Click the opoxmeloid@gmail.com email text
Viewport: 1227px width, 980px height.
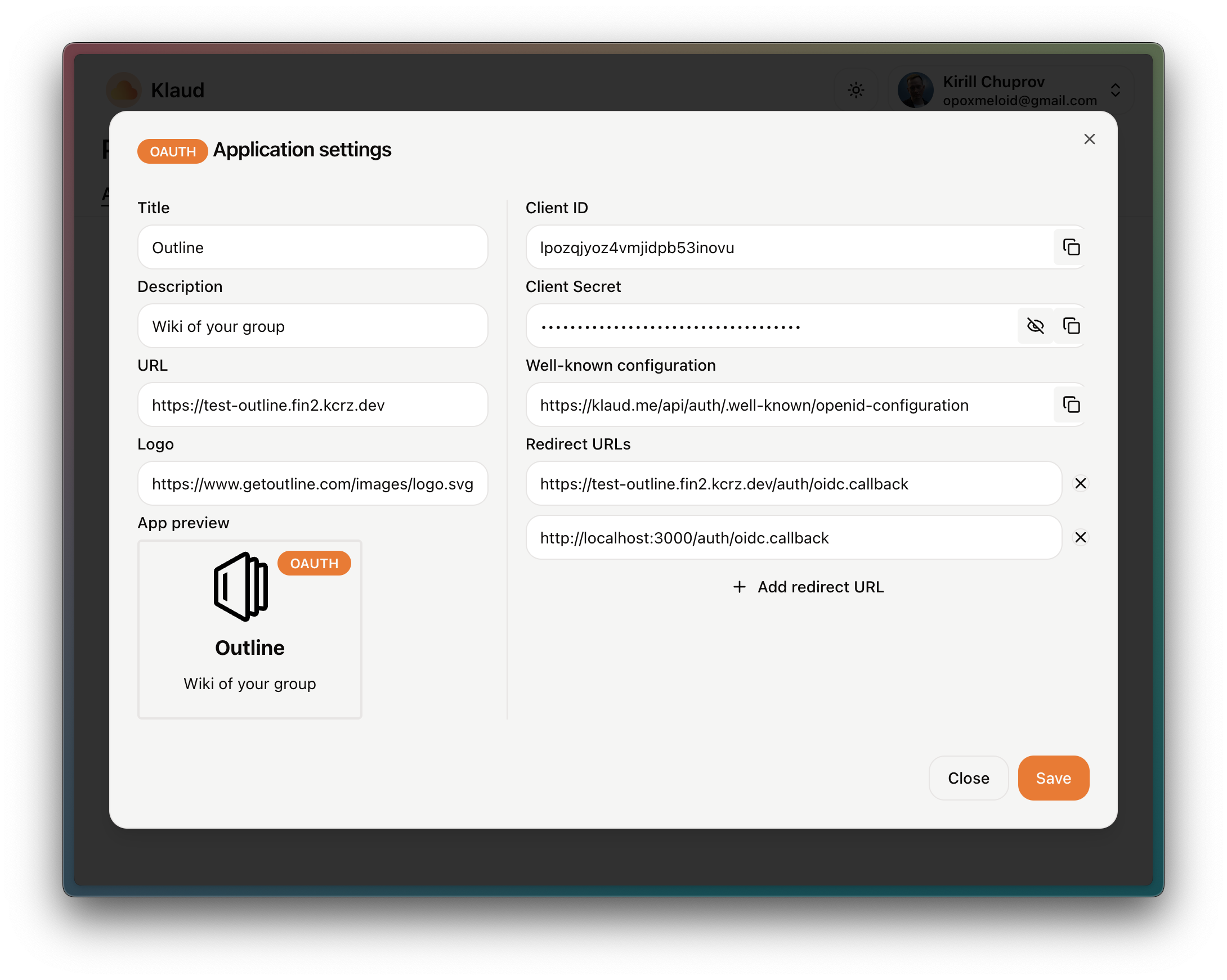[x=1020, y=101]
